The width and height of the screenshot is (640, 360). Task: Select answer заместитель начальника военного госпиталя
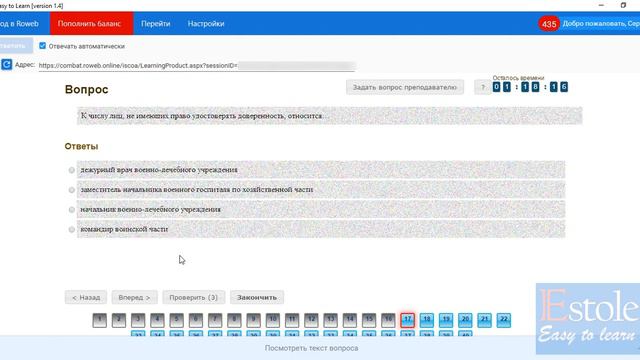[71, 190]
